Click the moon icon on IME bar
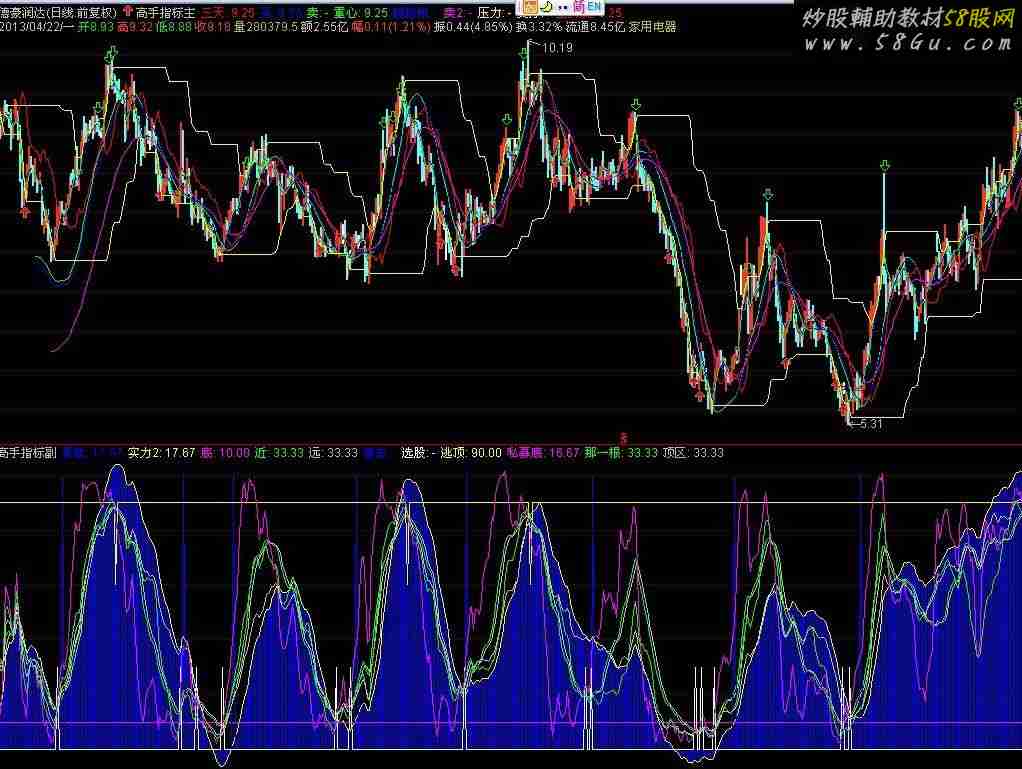The image size is (1022, 769). (546, 7)
